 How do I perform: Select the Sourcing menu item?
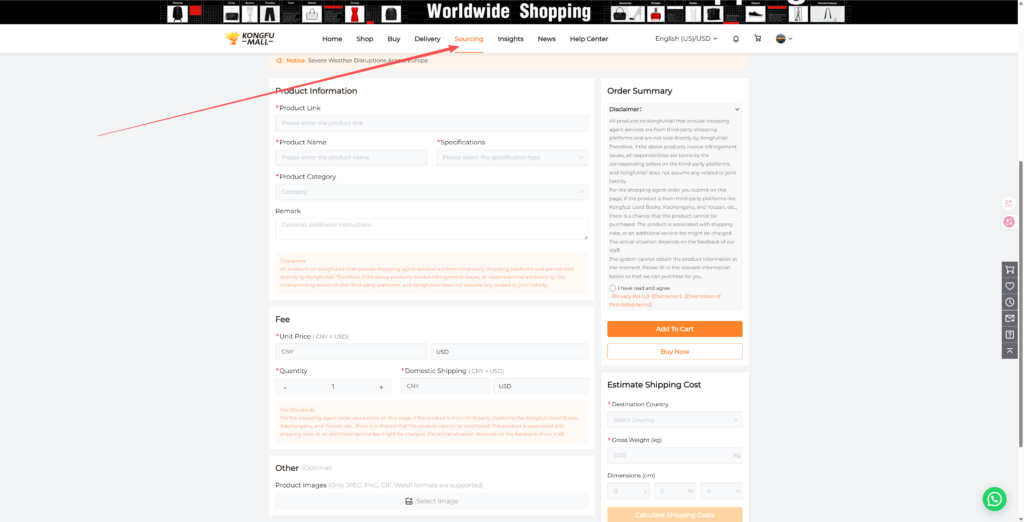469,39
